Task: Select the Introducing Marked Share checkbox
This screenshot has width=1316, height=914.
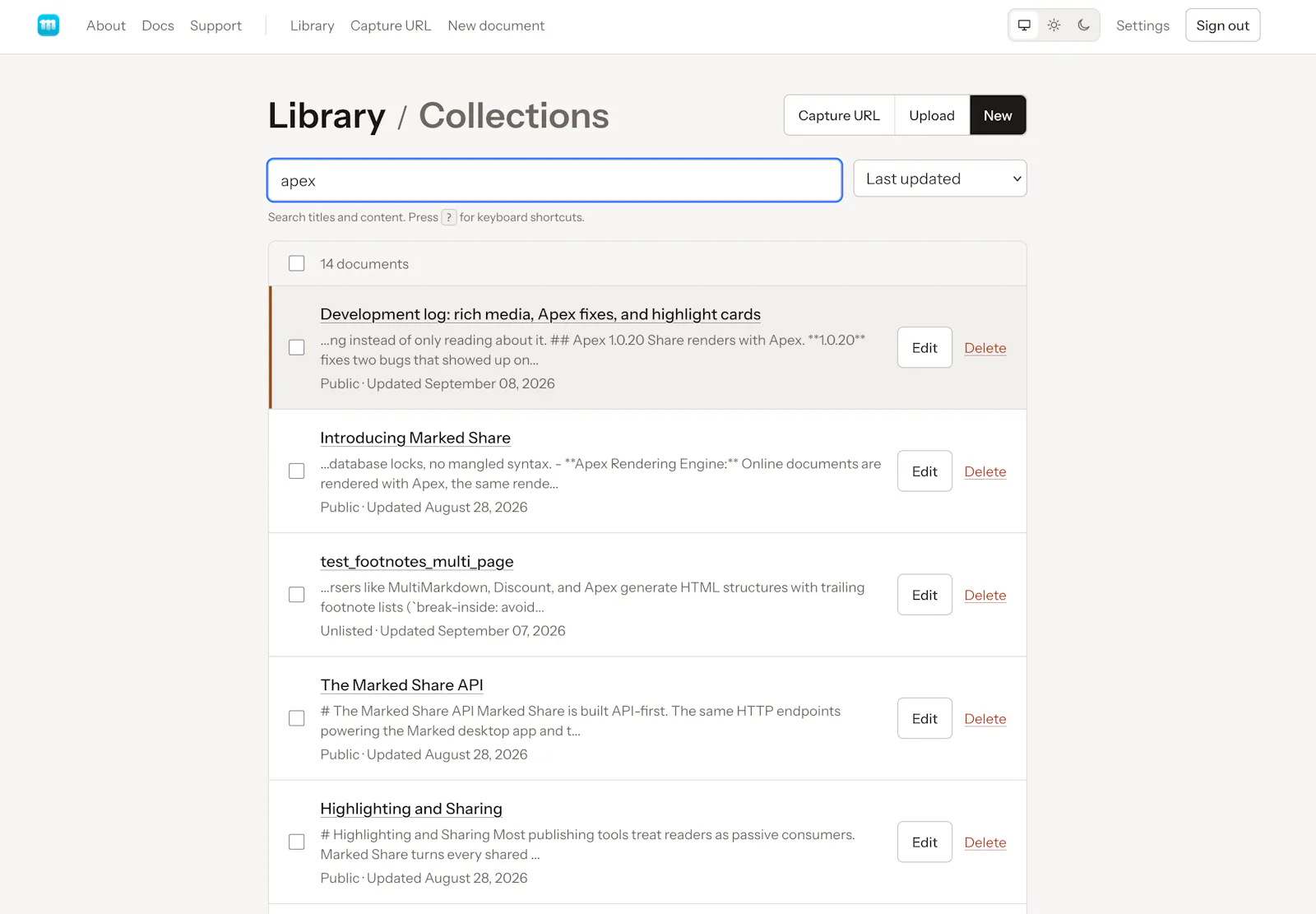Action: (x=297, y=471)
